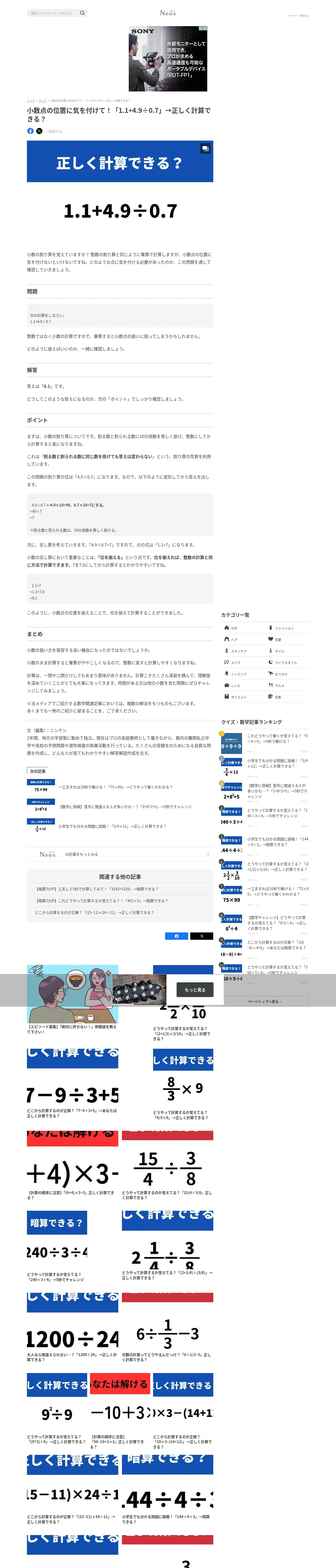The height and width of the screenshot is (1568, 336).
Task: Open recommended card 「8/3×9」
Action: click(183, 1084)
